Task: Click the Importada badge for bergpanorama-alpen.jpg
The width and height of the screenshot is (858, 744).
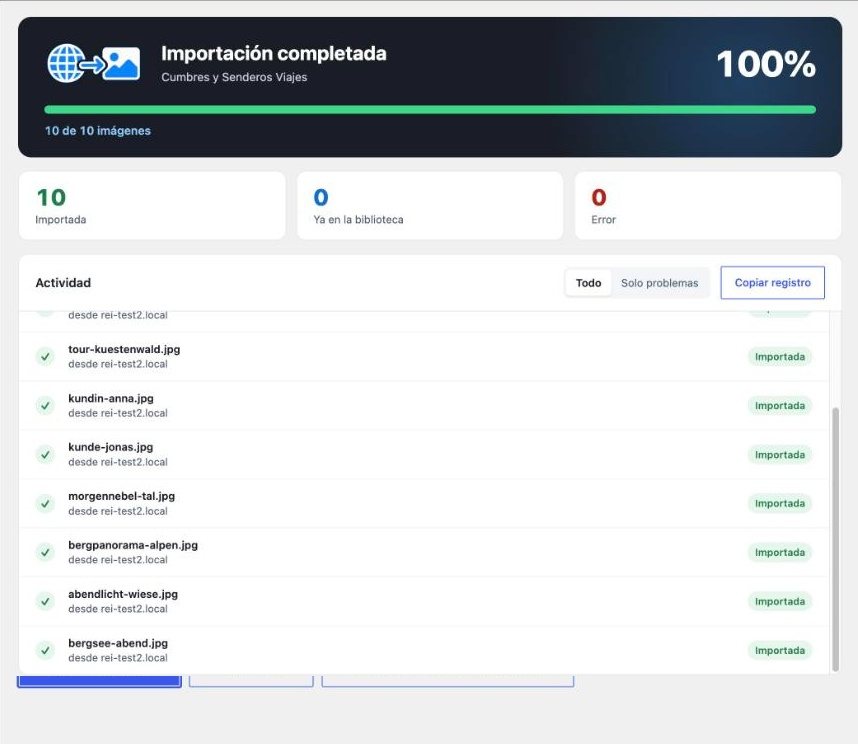Action: coord(780,553)
